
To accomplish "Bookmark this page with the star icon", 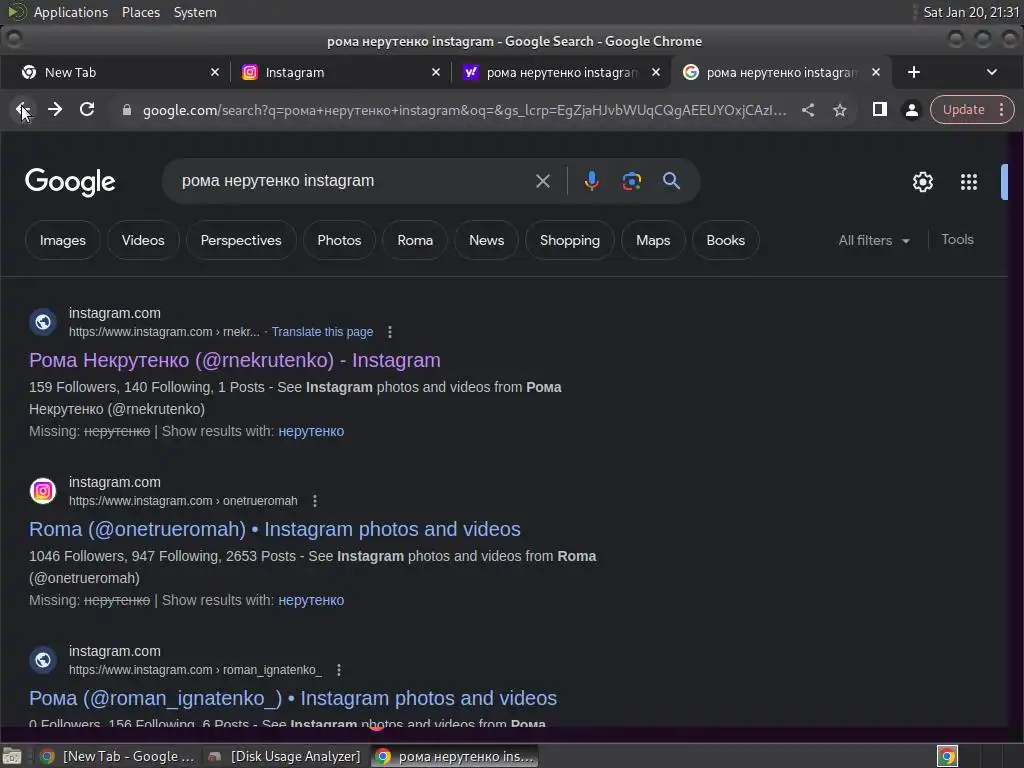I will click(840, 110).
